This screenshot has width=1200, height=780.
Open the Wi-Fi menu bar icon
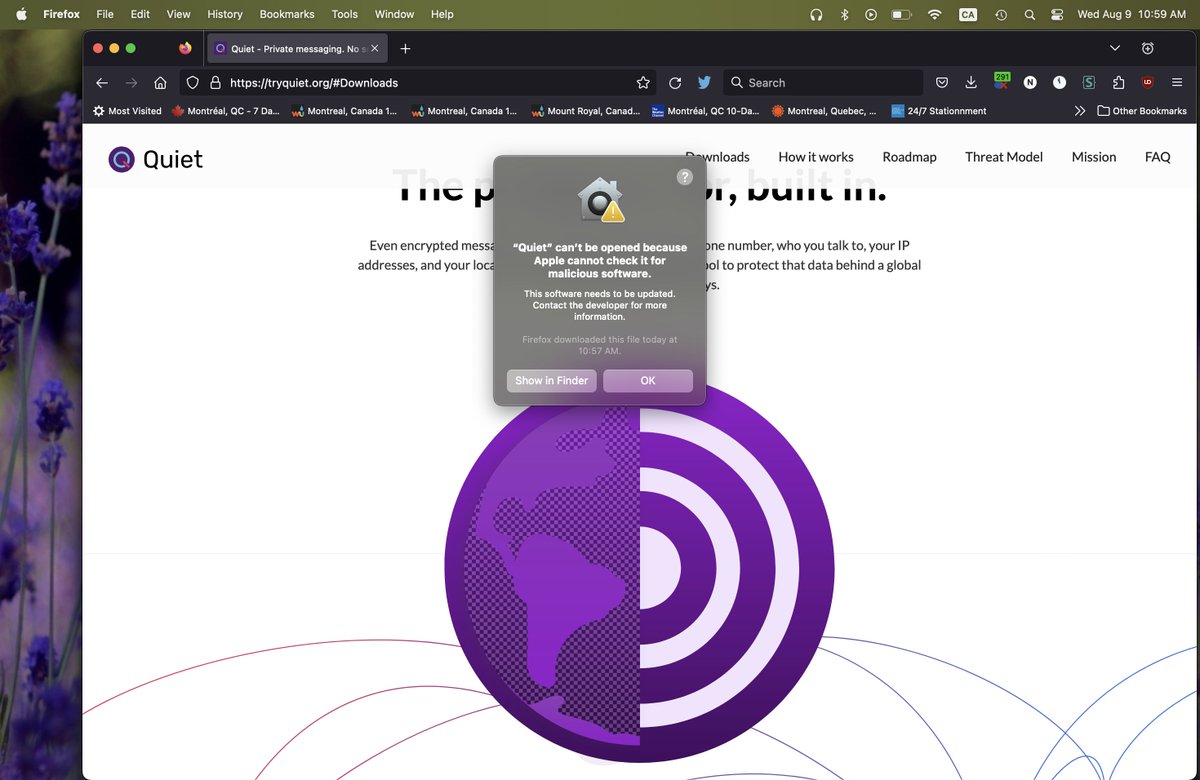(x=935, y=14)
